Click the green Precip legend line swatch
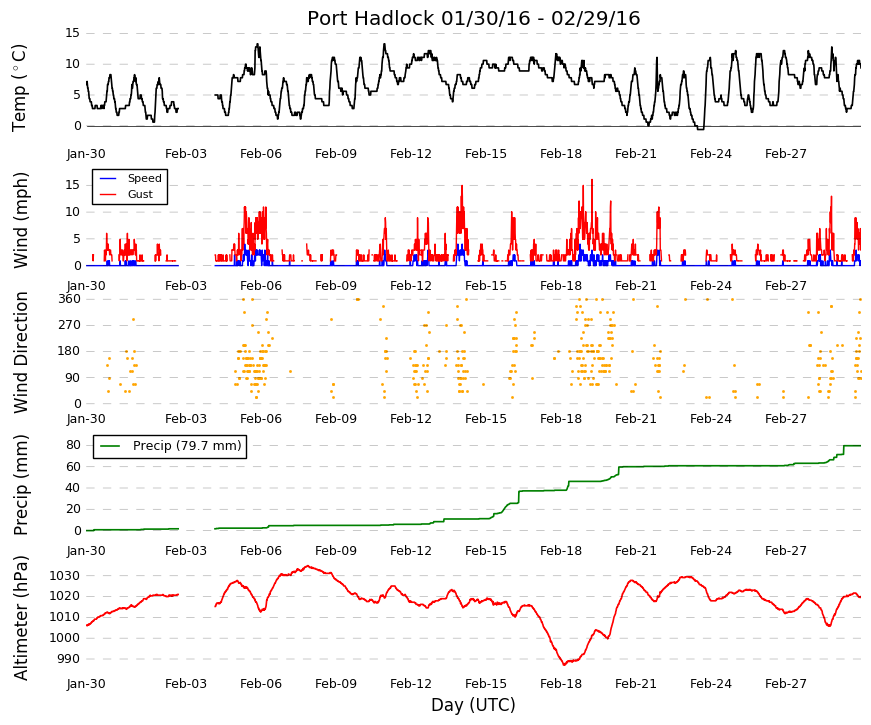Viewport: 871px width, 725px height. pos(111,446)
